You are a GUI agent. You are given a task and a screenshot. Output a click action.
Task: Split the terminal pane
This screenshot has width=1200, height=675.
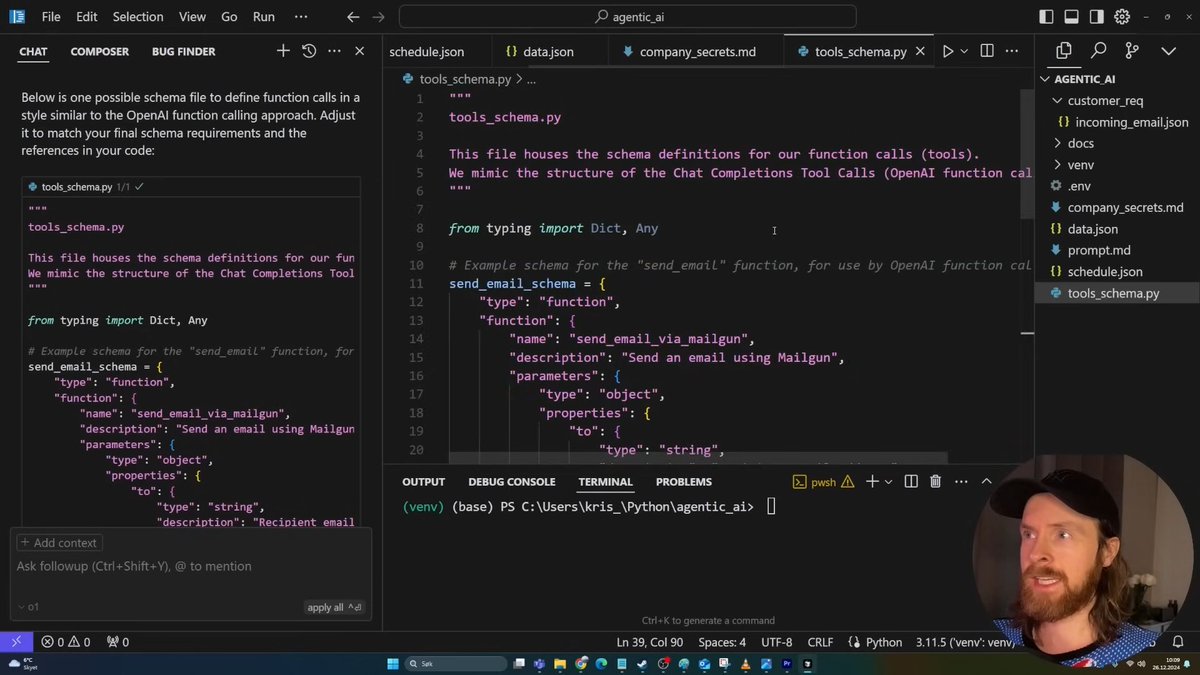[x=911, y=482]
